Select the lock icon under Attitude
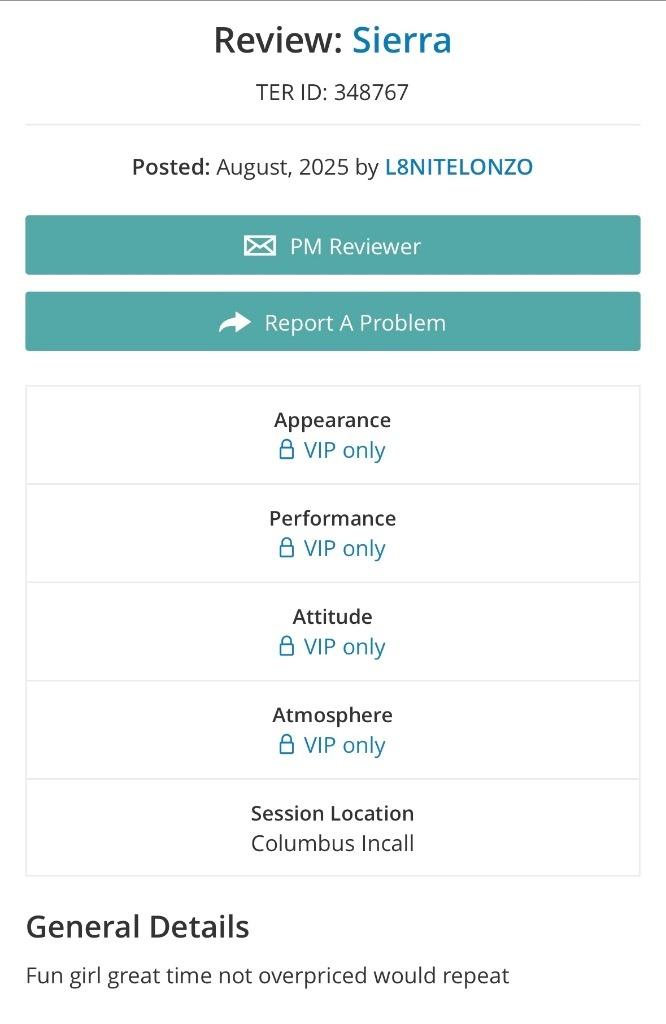The width and height of the screenshot is (666, 1024). (287, 647)
